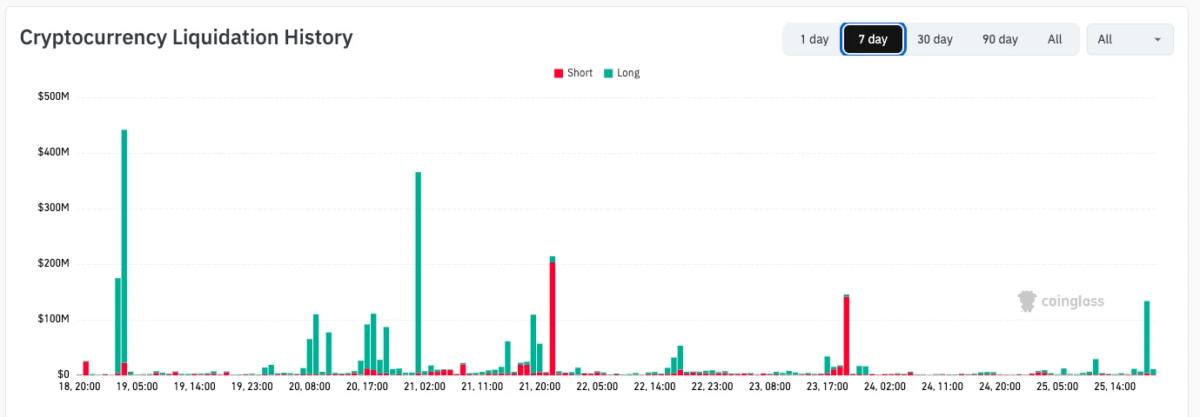
Task: Select the All option beside 90 day
Action: pyautogui.click(x=1054, y=39)
